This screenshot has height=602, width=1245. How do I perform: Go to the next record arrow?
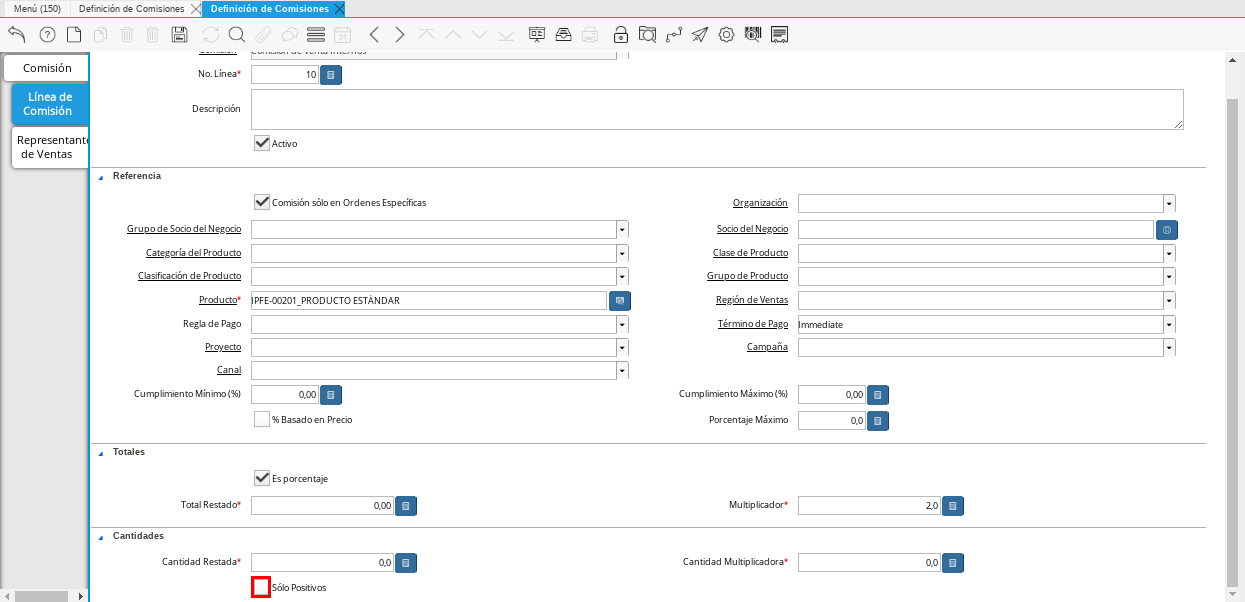pos(400,35)
